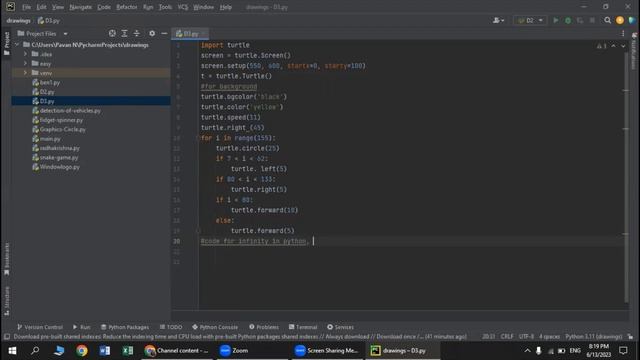Open the Edit menu

pos(41,7)
